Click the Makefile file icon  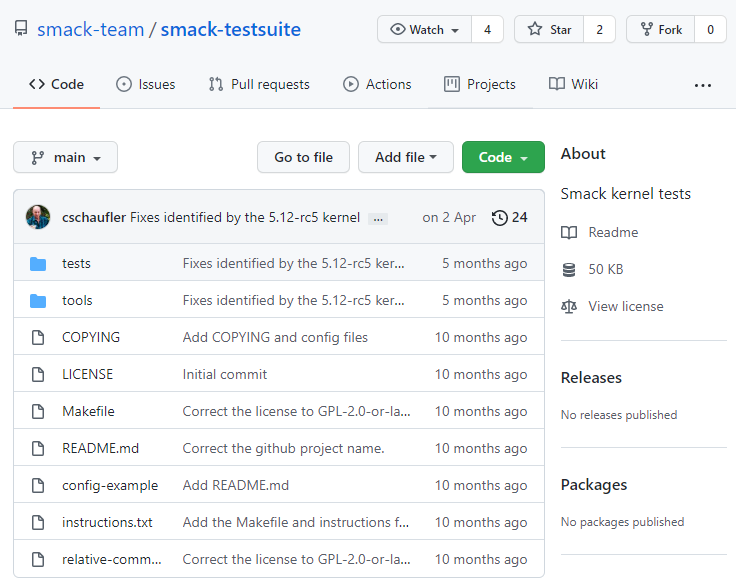[x=38, y=412]
